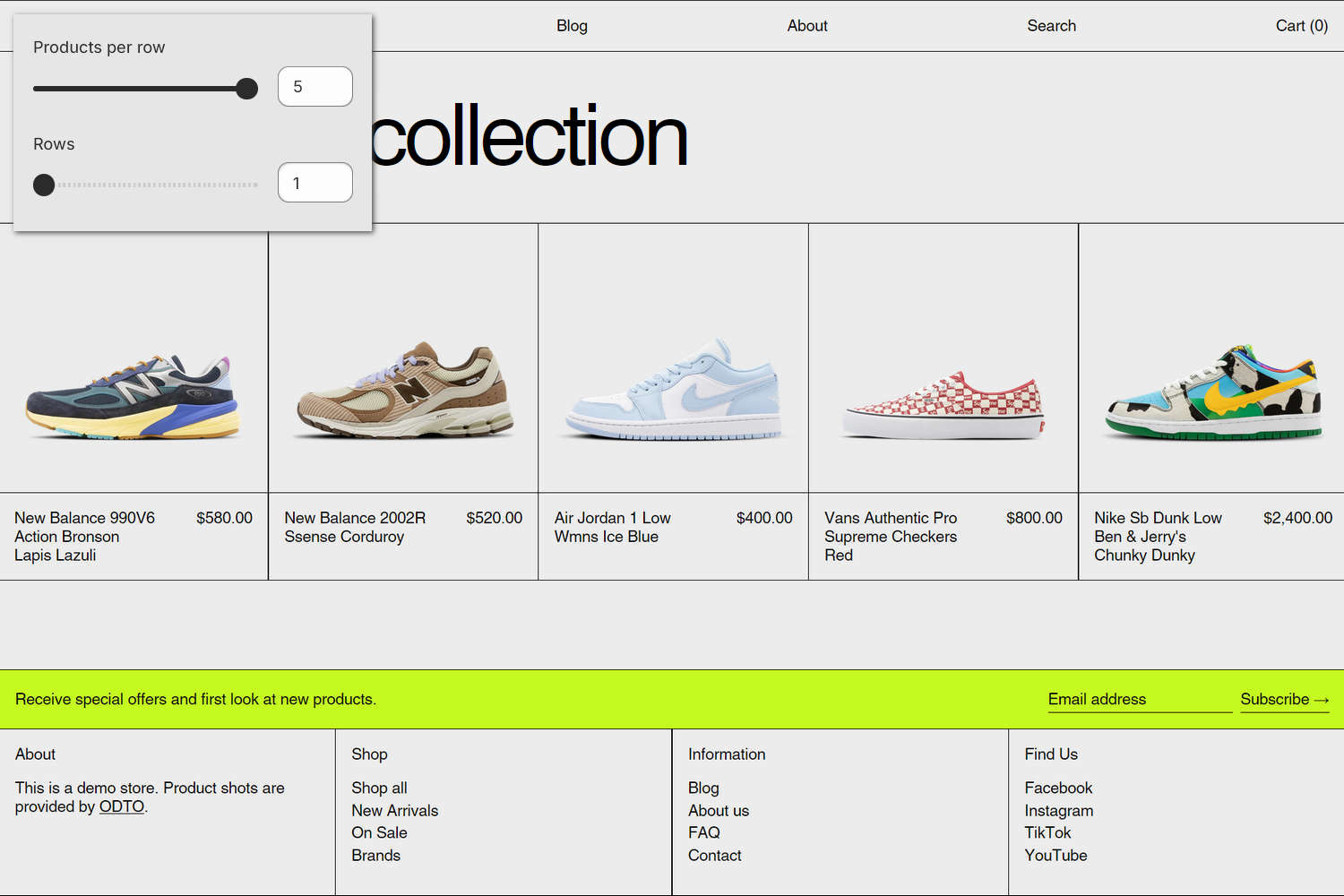Click the ODTO link in the About section
This screenshot has width=1344, height=896.
(x=121, y=806)
